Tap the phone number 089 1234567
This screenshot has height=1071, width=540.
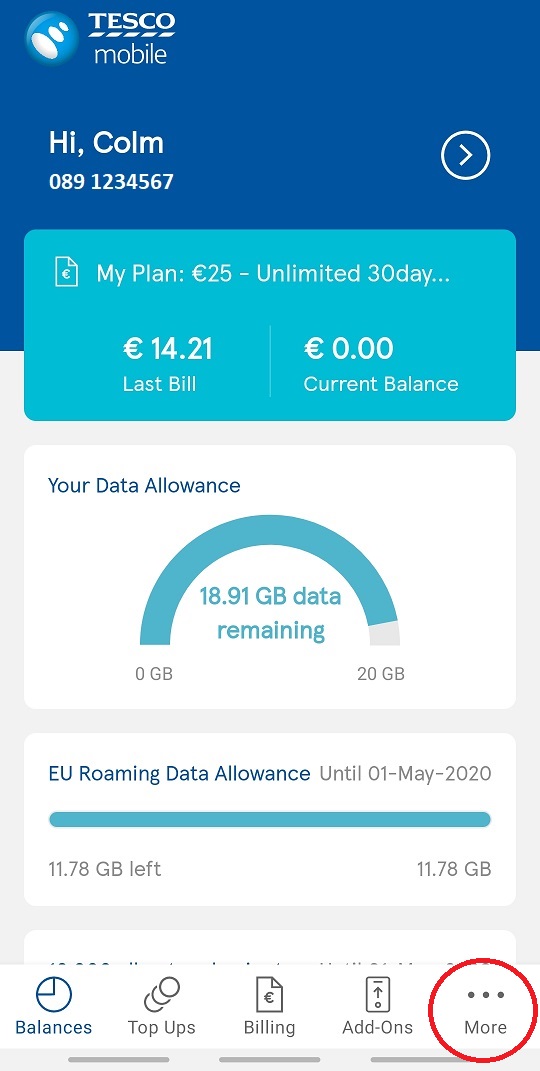pyautogui.click(x=111, y=182)
